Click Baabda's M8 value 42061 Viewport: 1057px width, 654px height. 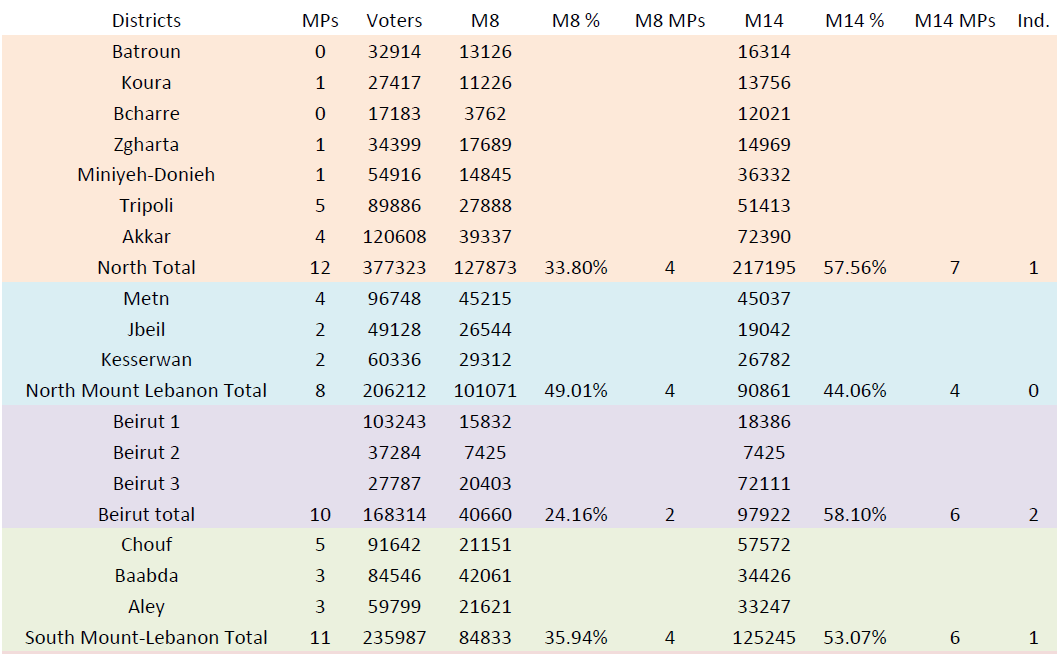[485, 576]
